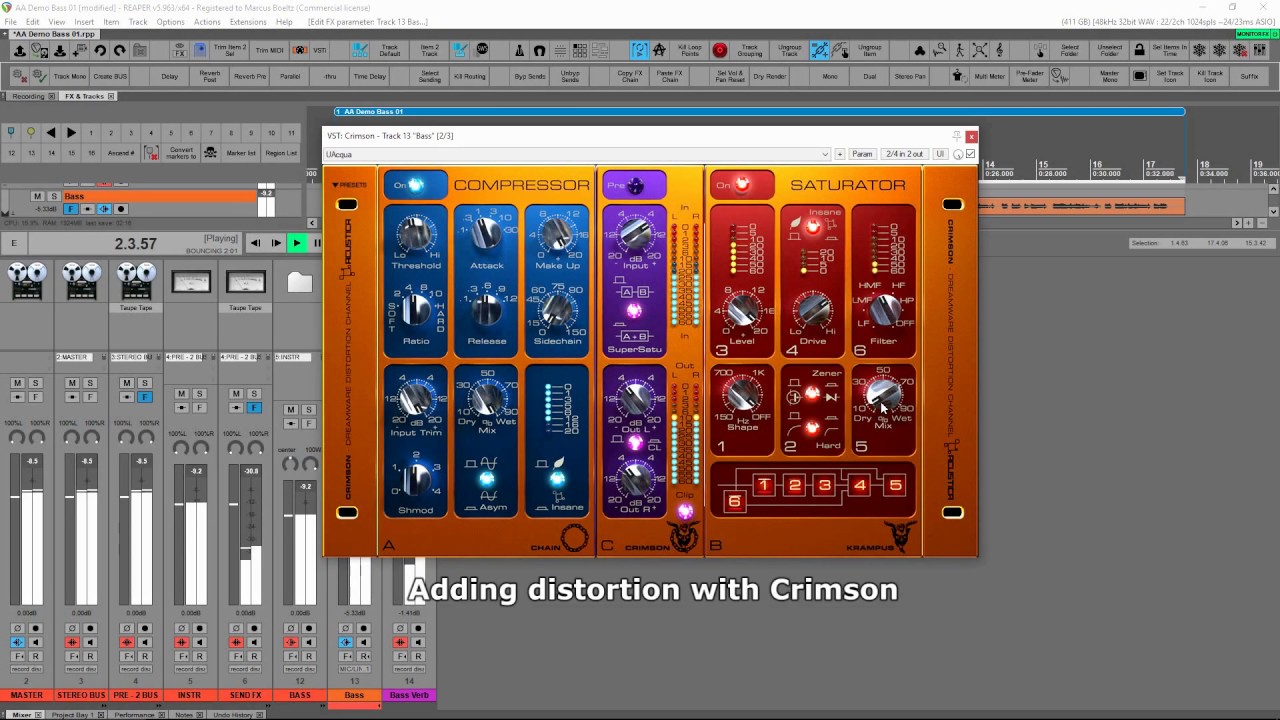Select saturator routing block 4

click(860, 486)
